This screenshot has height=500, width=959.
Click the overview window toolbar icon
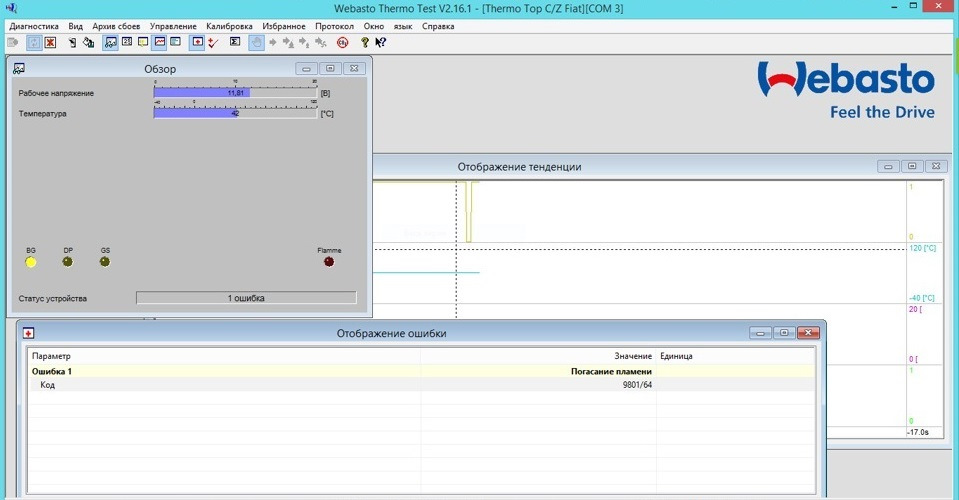(x=110, y=43)
